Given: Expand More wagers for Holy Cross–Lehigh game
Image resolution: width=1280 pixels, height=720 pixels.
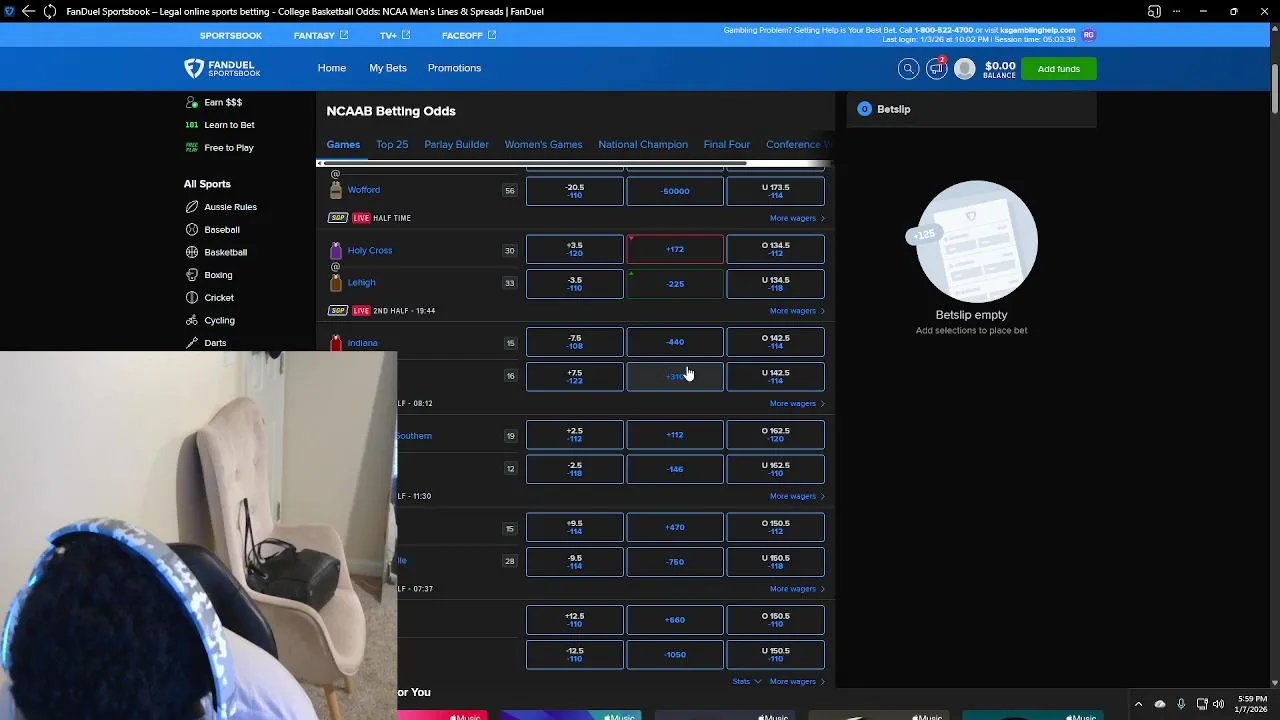Looking at the screenshot, I should pyautogui.click(x=797, y=311).
